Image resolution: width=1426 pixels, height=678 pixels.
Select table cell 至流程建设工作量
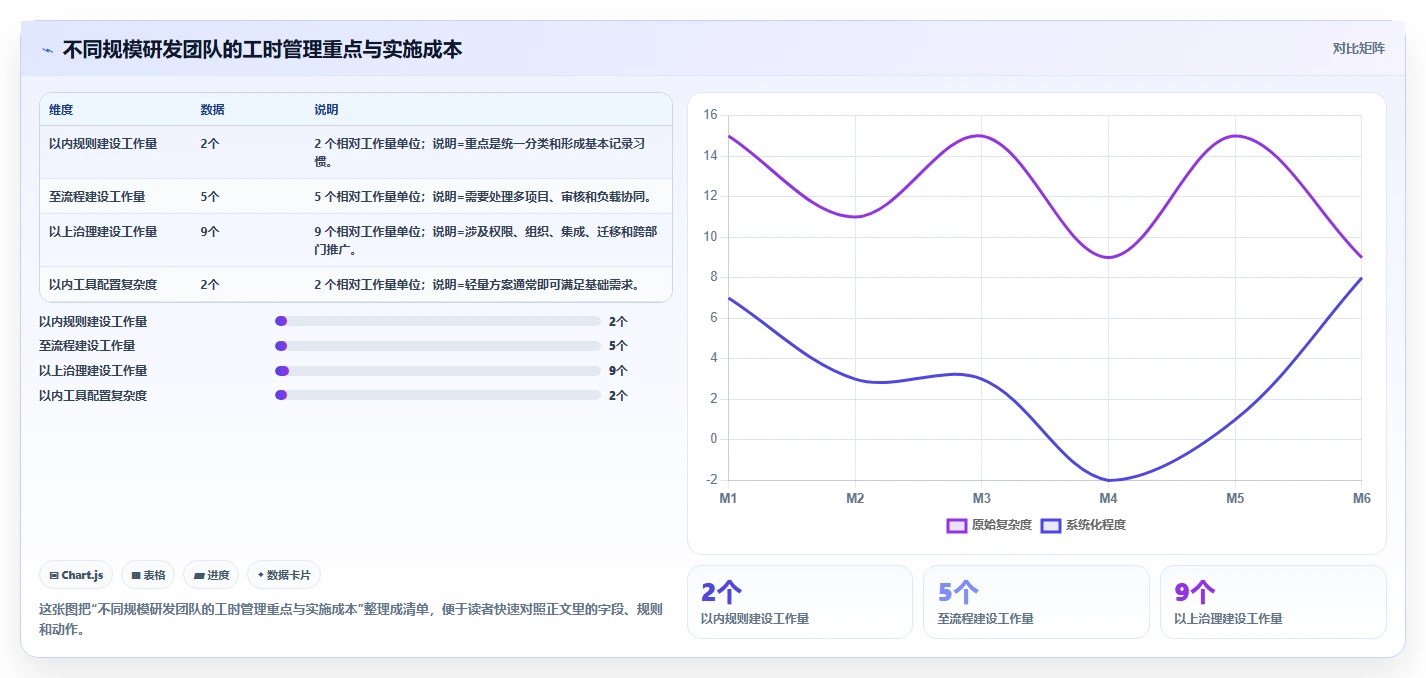click(x=97, y=197)
